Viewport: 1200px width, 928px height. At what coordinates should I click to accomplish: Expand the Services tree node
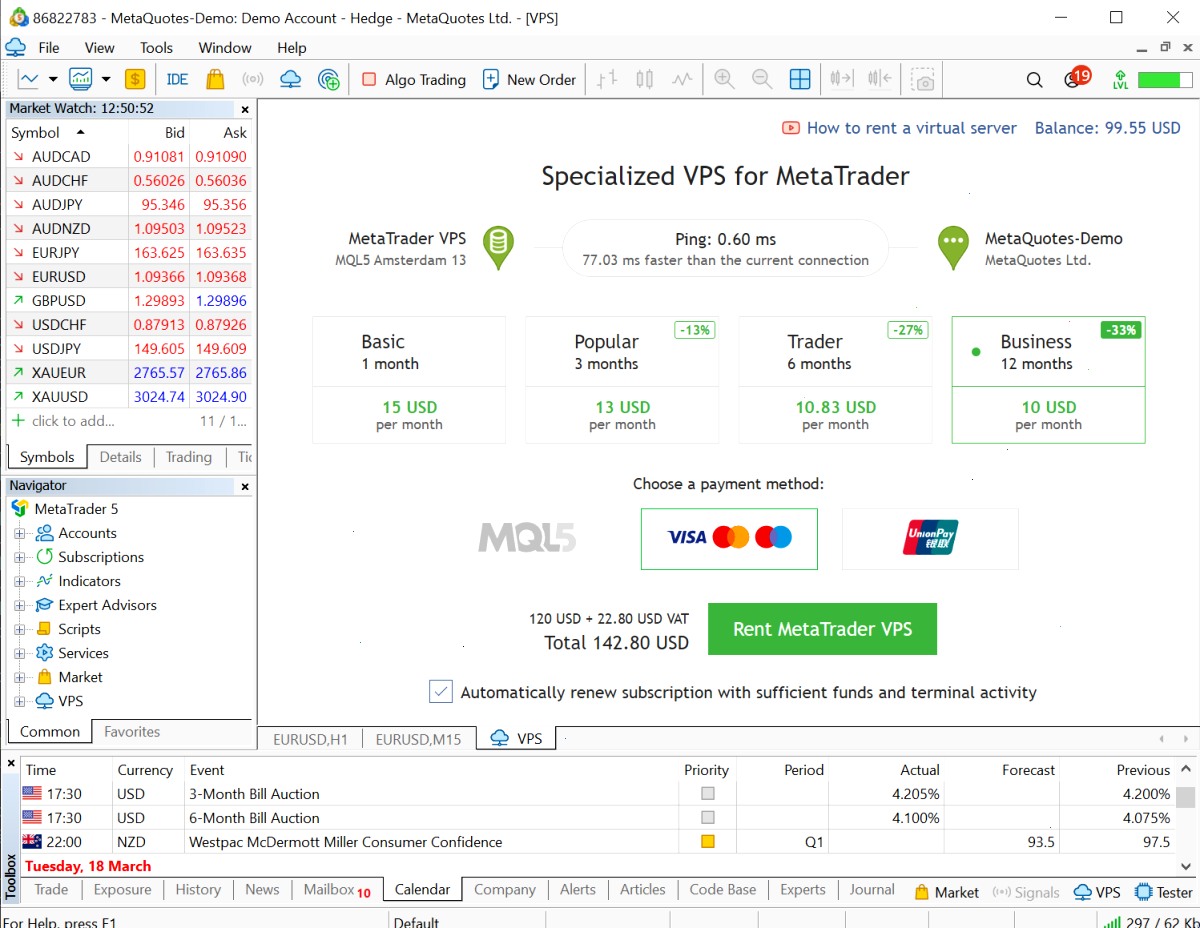tap(20, 654)
